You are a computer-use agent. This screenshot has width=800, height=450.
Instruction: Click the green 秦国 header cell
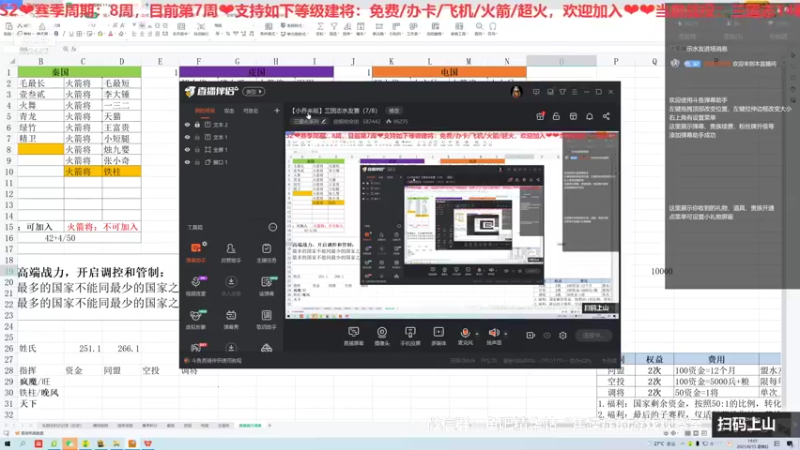79,72
